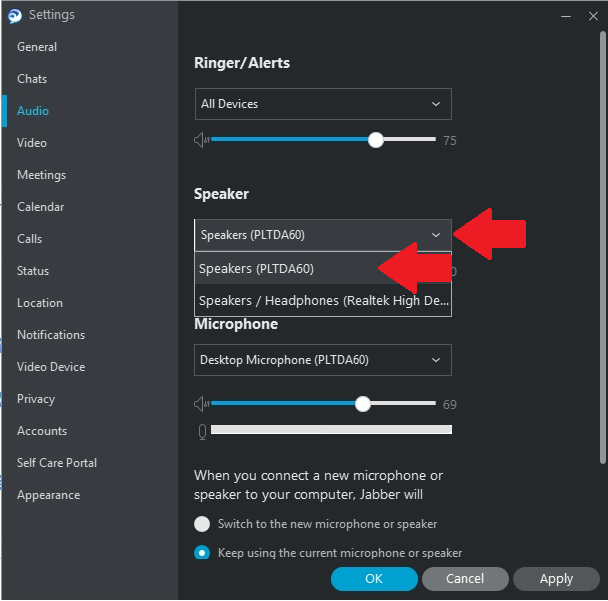Go to Video Device settings
This screenshot has height=601, width=608.
[x=51, y=367]
